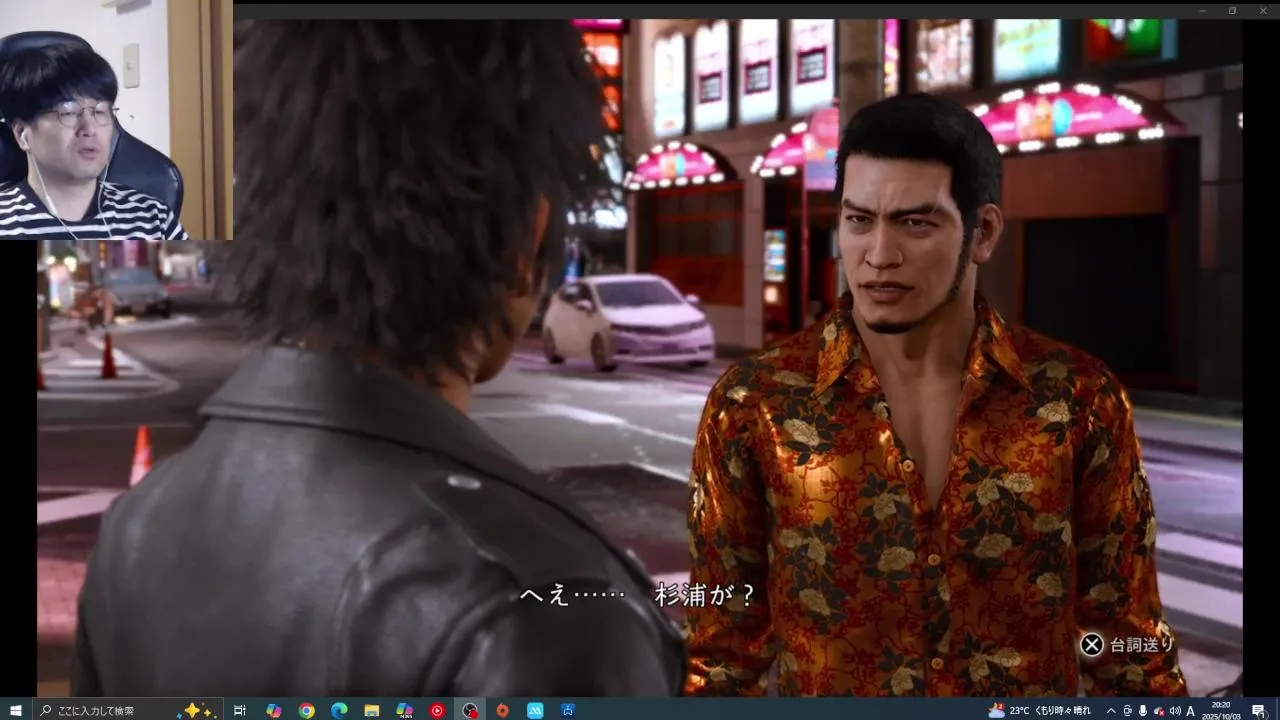Click the microphone tray icon
This screenshot has height=720, width=1280.
click(1143, 710)
